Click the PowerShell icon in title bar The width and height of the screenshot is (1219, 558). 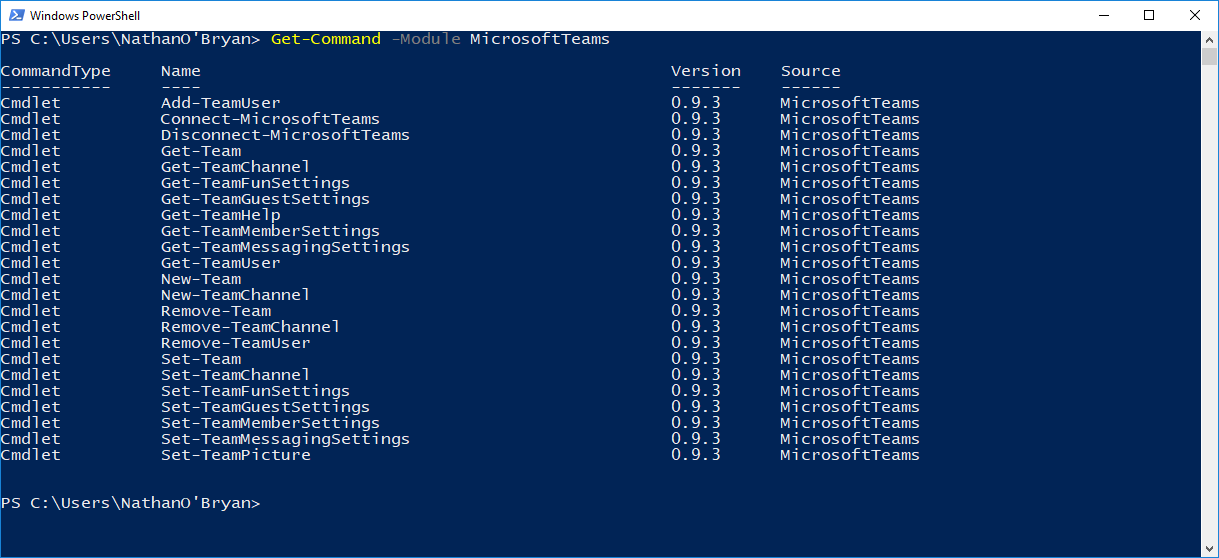[x=15, y=16]
